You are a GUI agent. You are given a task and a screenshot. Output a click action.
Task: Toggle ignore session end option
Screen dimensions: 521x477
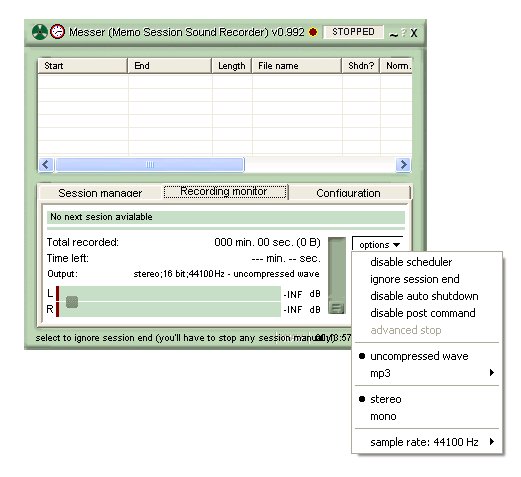427,279
